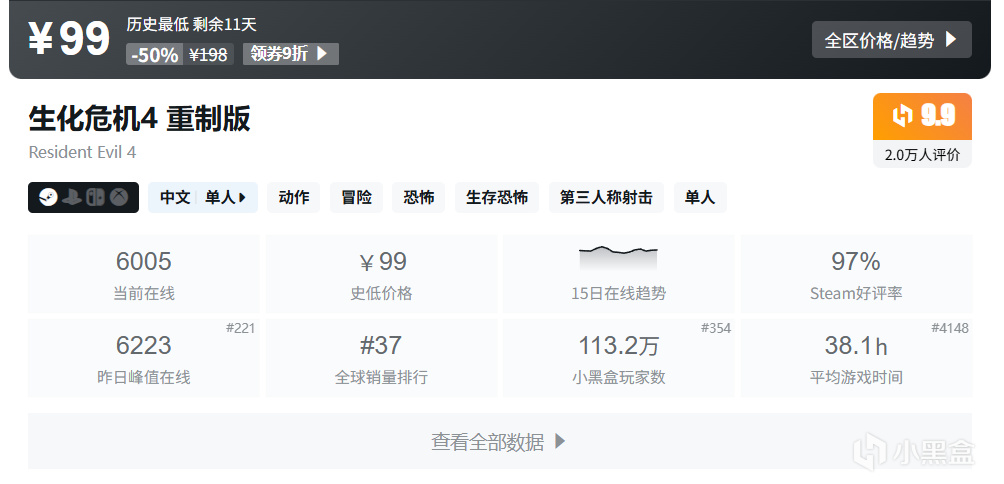Click the 97% Steam好评率 stat cell
1004x484 pixels.
(856, 274)
